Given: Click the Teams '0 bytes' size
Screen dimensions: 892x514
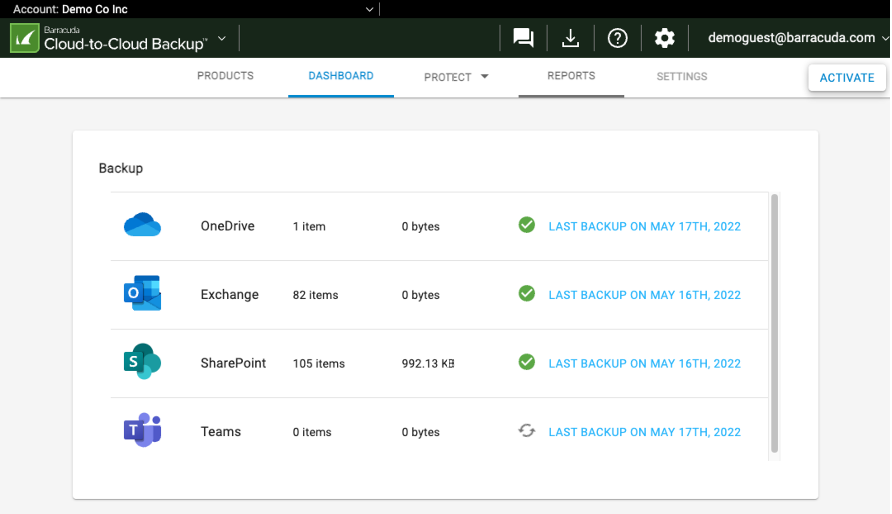Looking at the screenshot, I should [420, 432].
